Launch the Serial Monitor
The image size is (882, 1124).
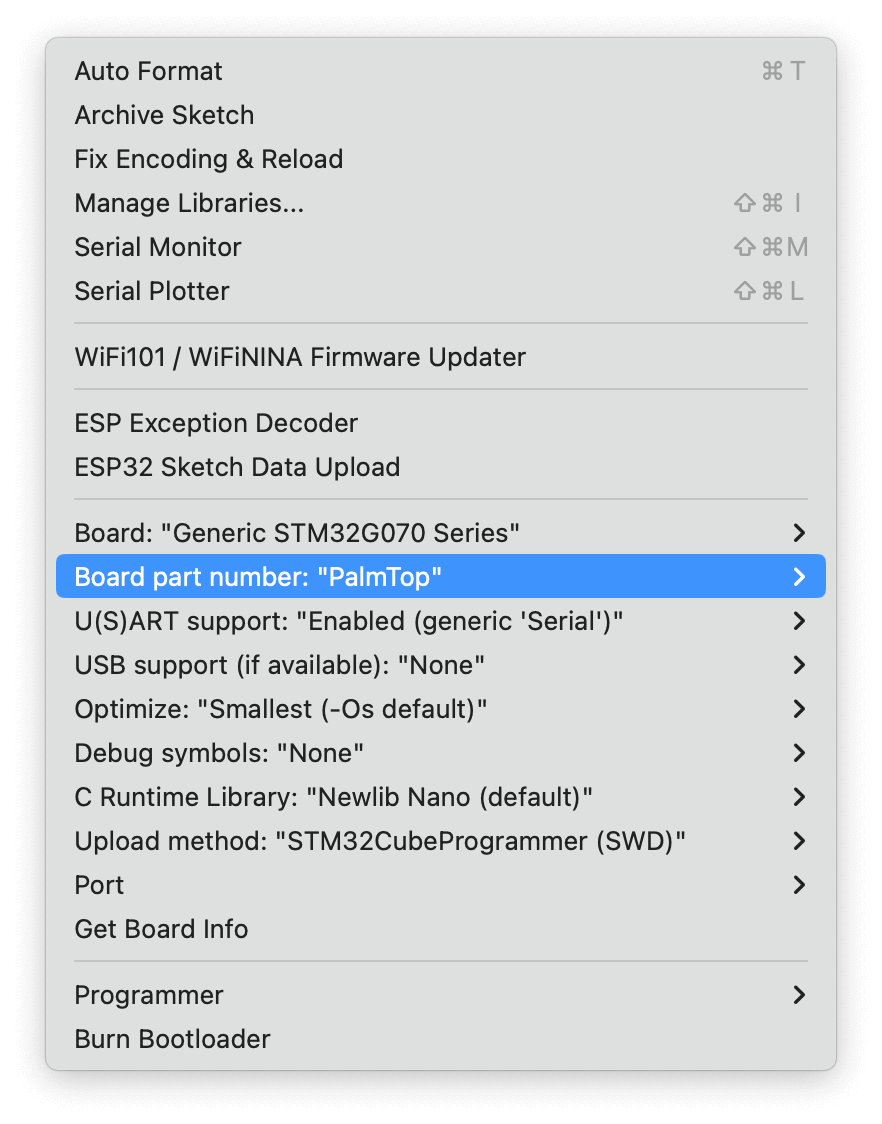click(440, 247)
